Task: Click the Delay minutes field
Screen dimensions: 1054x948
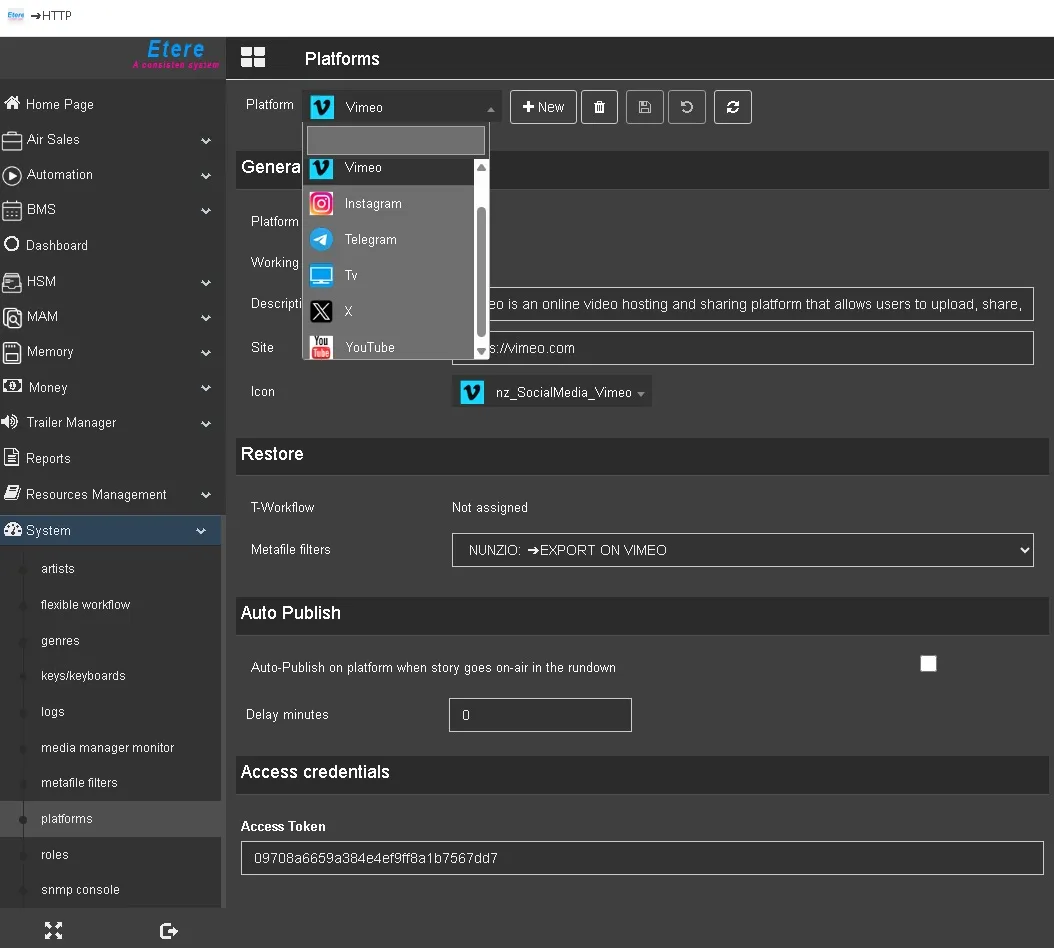Action: tap(540, 715)
